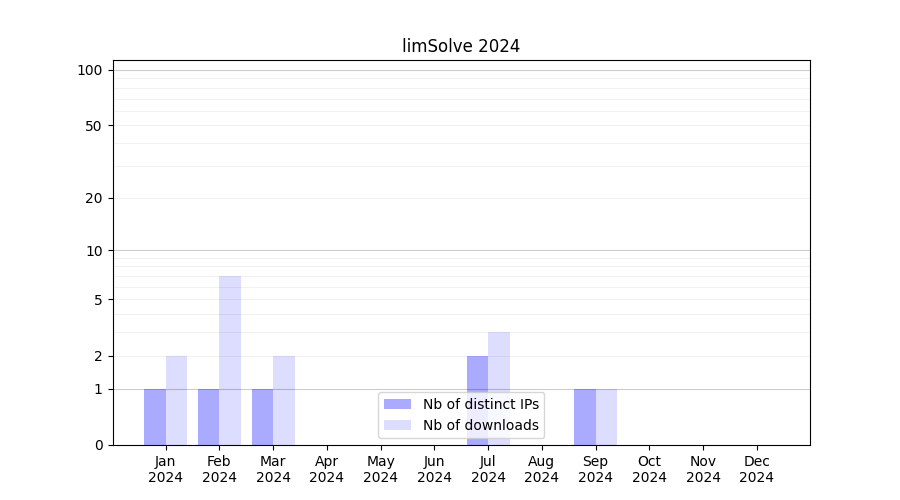The height and width of the screenshot is (500, 900).
Task: Click the "limSolve 2024" chart title
Action: click(461, 46)
